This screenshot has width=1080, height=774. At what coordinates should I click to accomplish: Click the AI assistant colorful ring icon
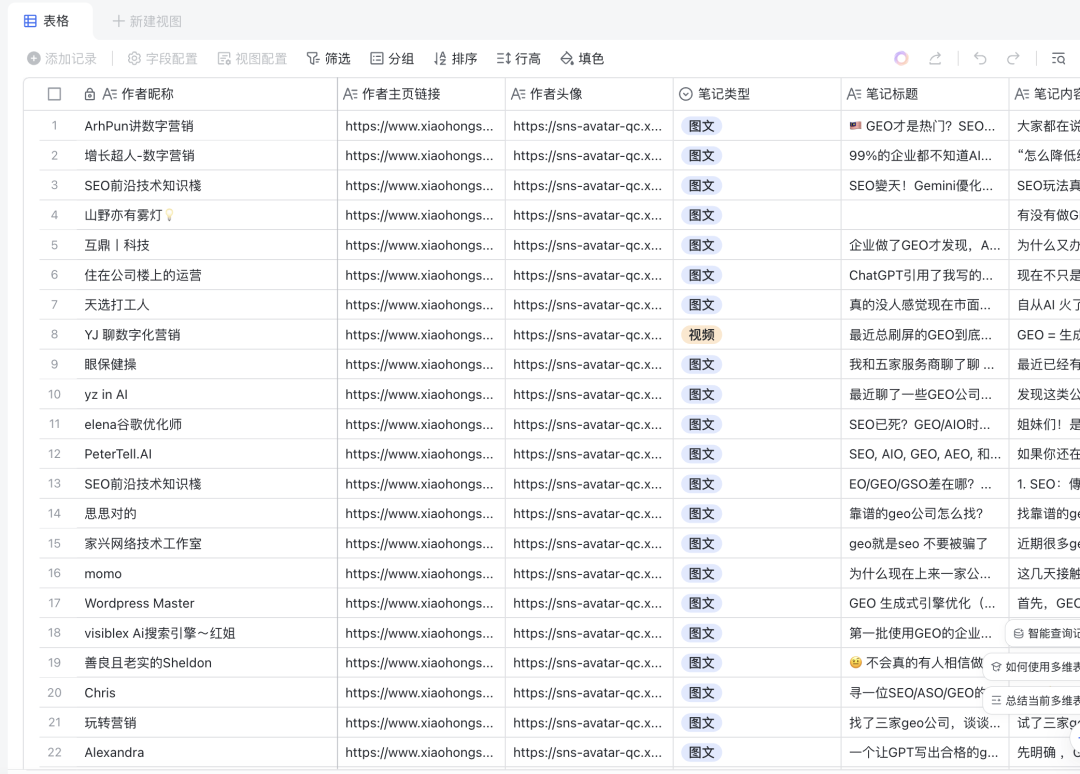(901, 59)
